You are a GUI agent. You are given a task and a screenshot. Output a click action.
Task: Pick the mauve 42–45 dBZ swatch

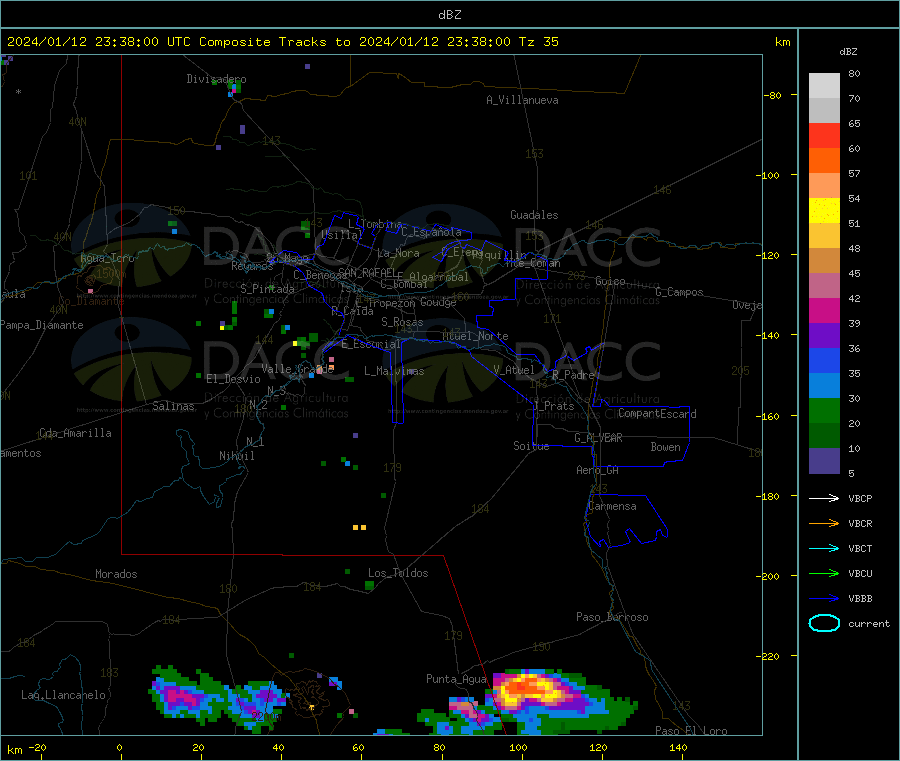tap(824, 286)
